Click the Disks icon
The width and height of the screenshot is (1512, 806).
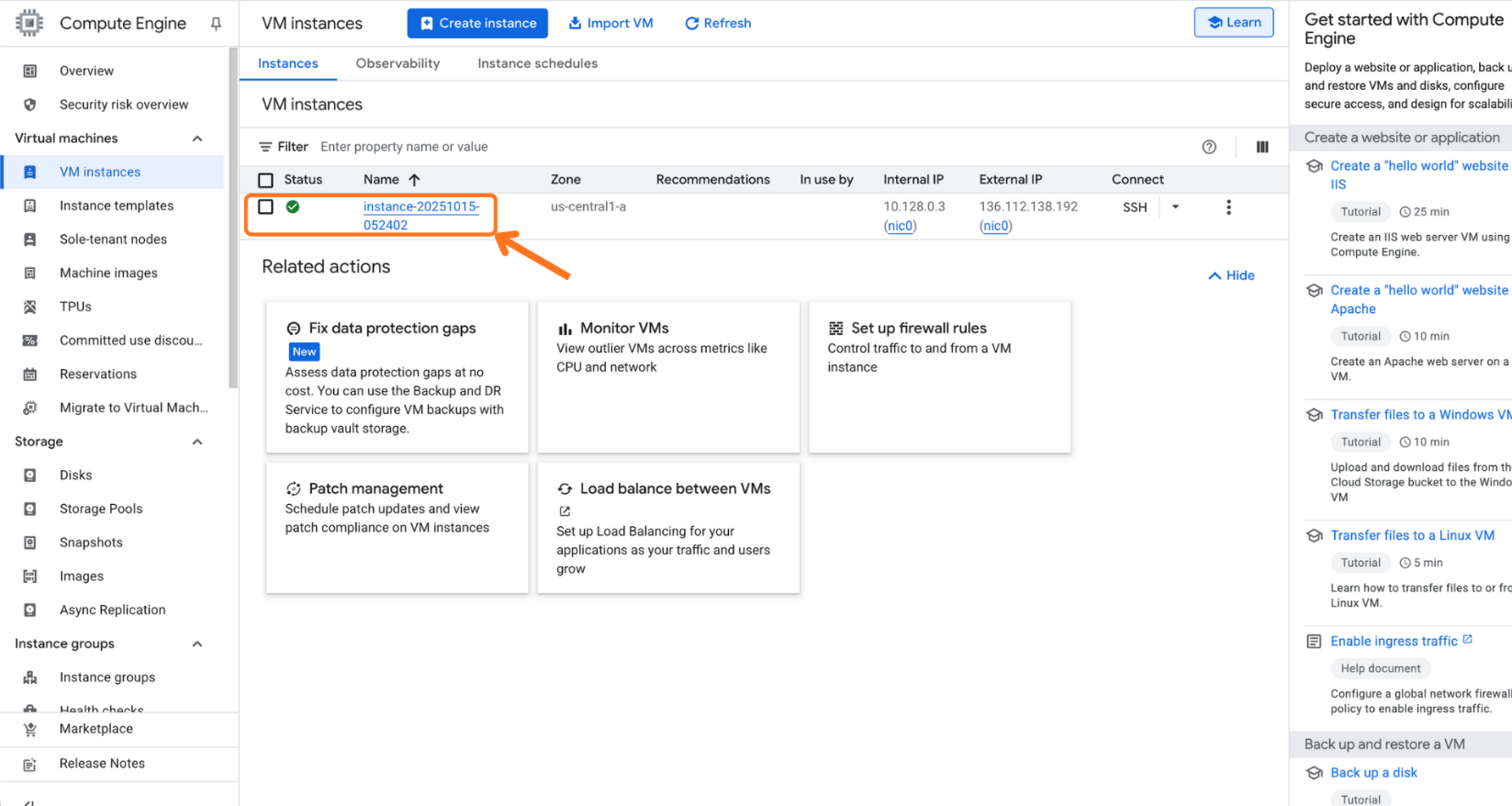coord(29,475)
